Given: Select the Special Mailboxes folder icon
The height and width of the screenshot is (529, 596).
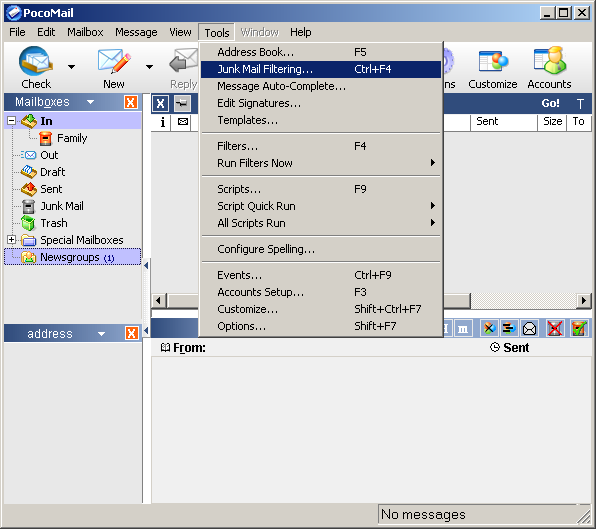Looking at the screenshot, I should tap(29, 240).
